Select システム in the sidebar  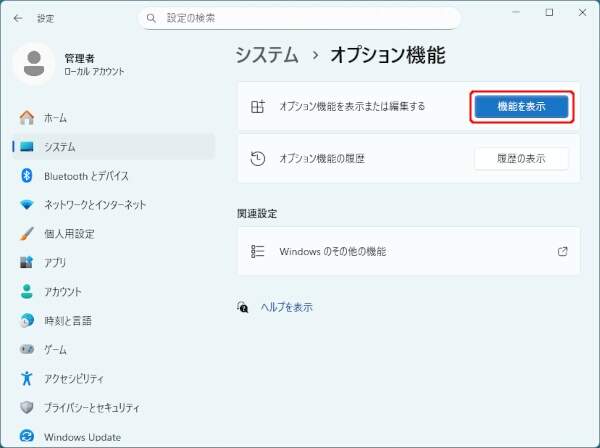point(114,147)
